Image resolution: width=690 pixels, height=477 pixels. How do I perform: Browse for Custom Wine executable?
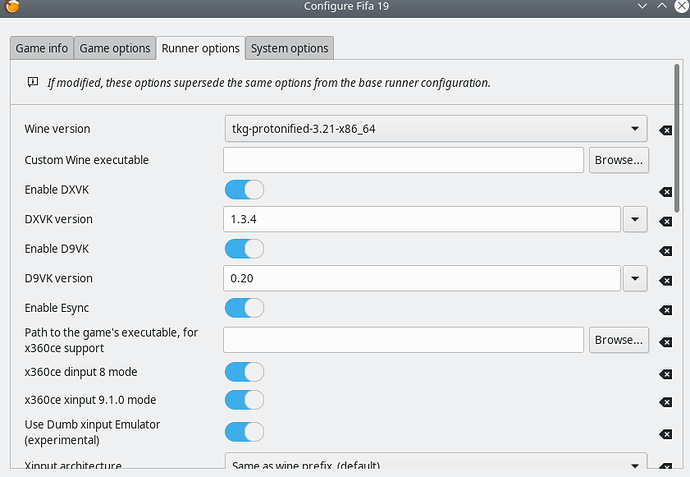(619, 160)
